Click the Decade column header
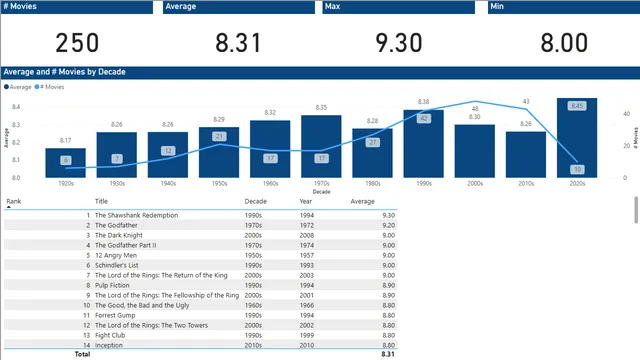 click(x=256, y=201)
